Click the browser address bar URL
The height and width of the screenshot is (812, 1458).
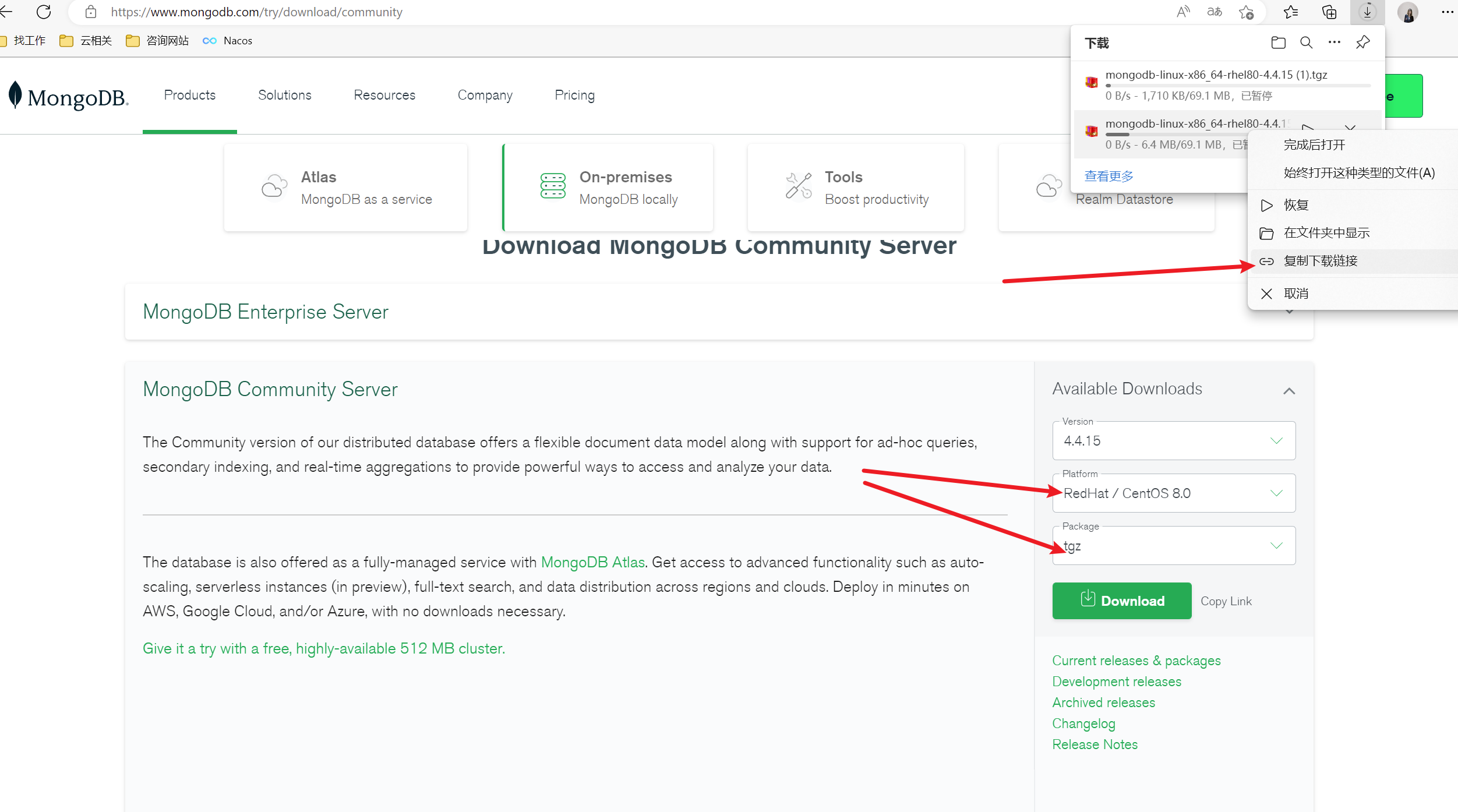[257, 12]
